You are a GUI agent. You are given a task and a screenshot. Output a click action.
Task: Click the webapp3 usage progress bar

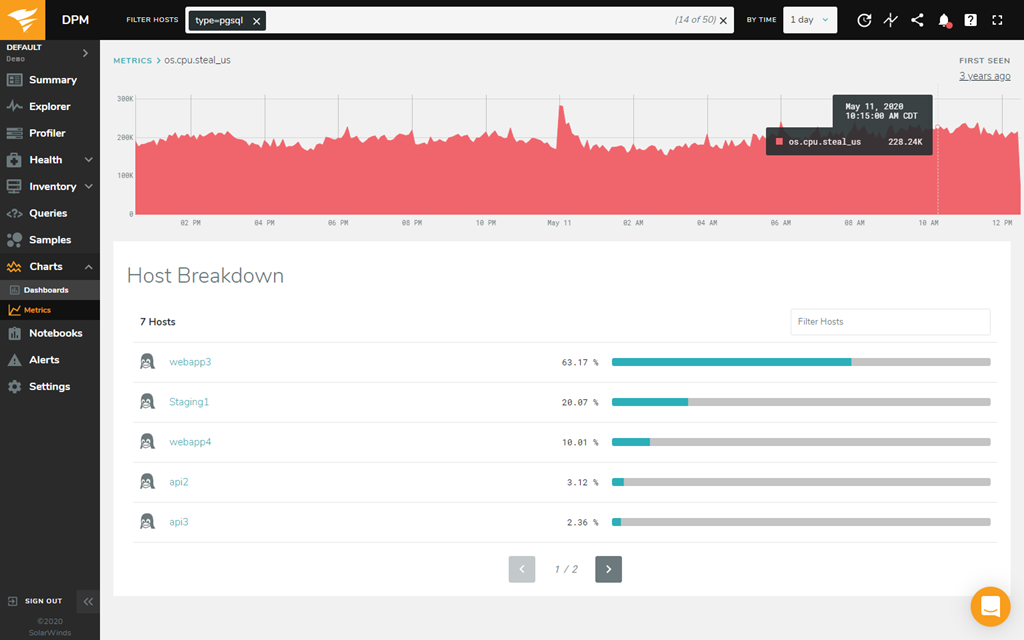[800, 362]
